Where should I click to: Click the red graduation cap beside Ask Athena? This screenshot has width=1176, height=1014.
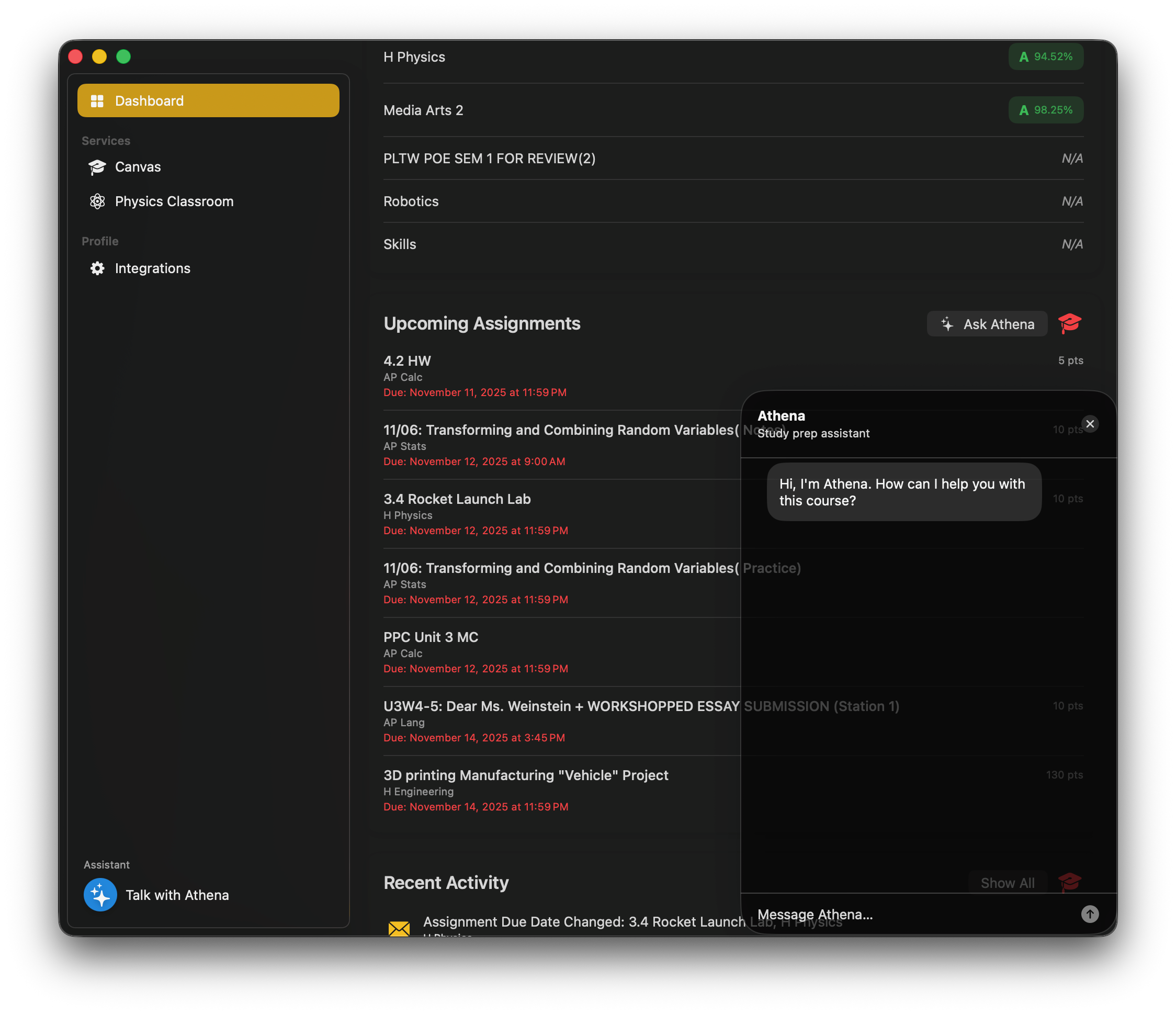1069,324
